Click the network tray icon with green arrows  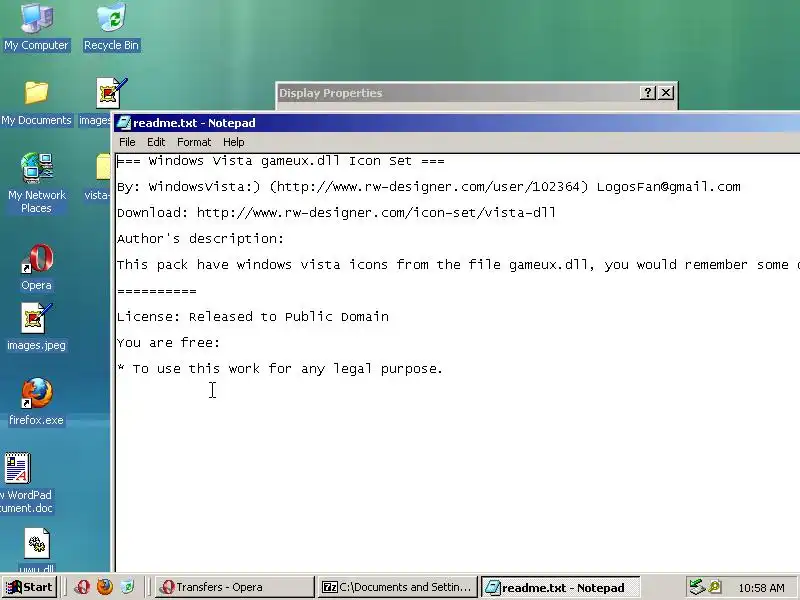pyautogui.click(x=696, y=587)
